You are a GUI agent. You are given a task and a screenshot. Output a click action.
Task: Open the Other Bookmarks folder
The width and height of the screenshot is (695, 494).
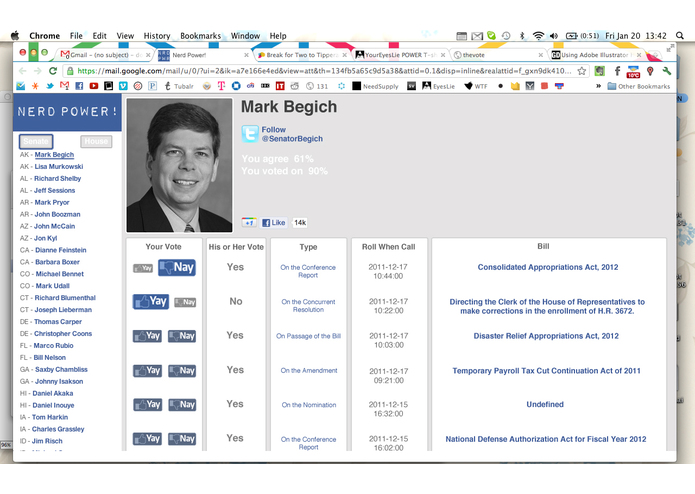pyautogui.click(x=639, y=86)
